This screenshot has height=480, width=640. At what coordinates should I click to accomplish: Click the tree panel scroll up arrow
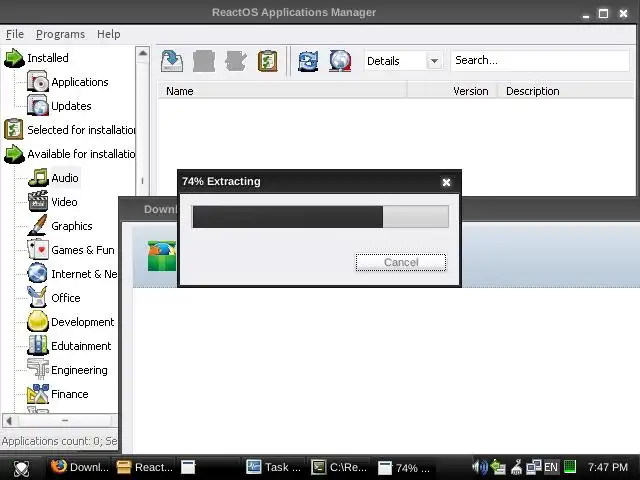click(143, 53)
